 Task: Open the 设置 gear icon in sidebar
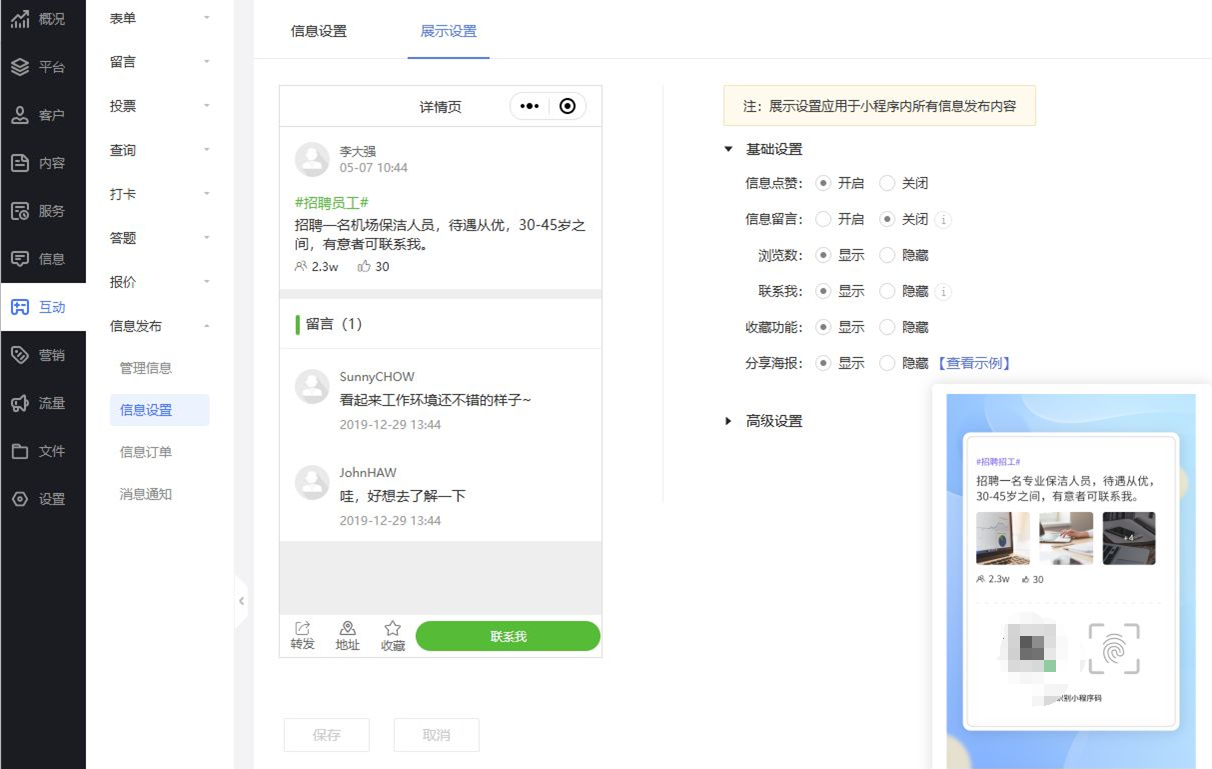point(20,499)
